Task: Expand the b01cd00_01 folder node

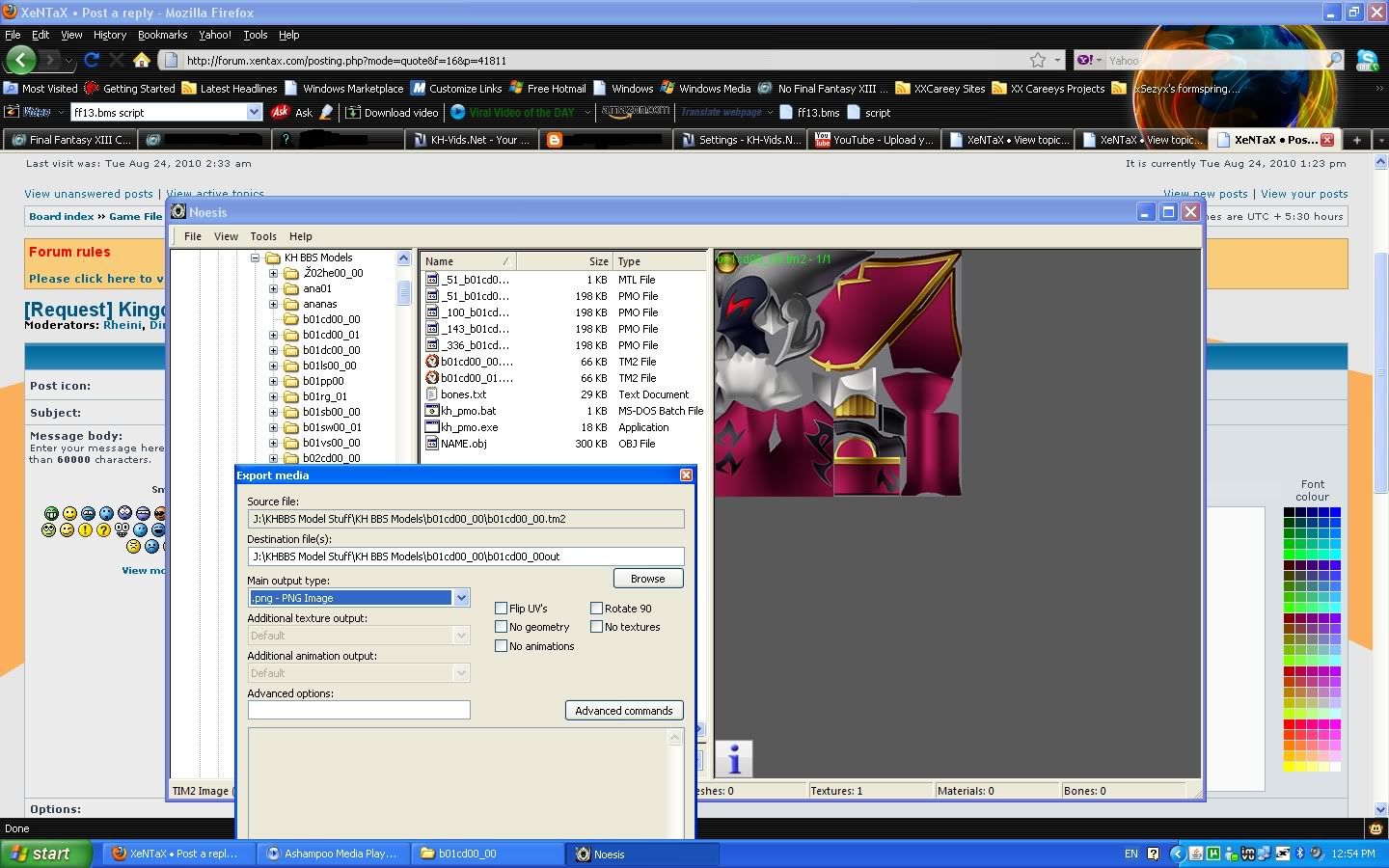Action: point(273,335)
